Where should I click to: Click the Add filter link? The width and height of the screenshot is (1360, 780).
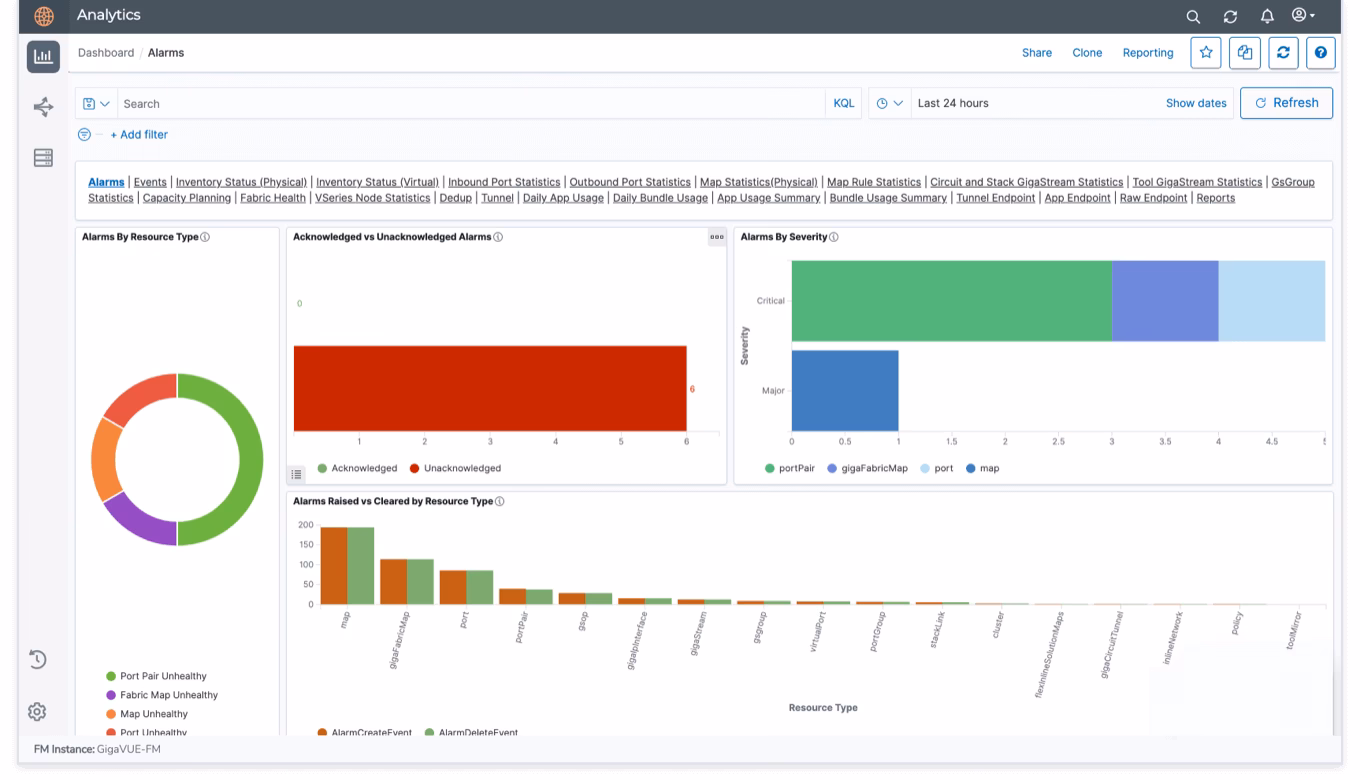click(139, 135)
